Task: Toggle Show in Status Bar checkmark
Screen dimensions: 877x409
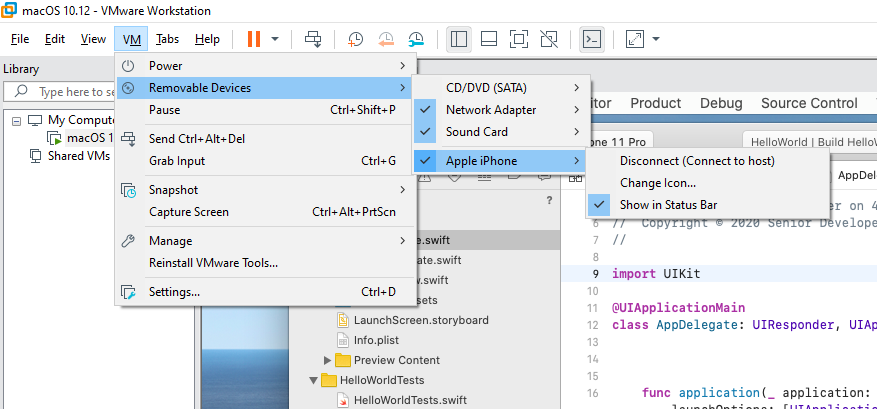Action: [600, 205]
